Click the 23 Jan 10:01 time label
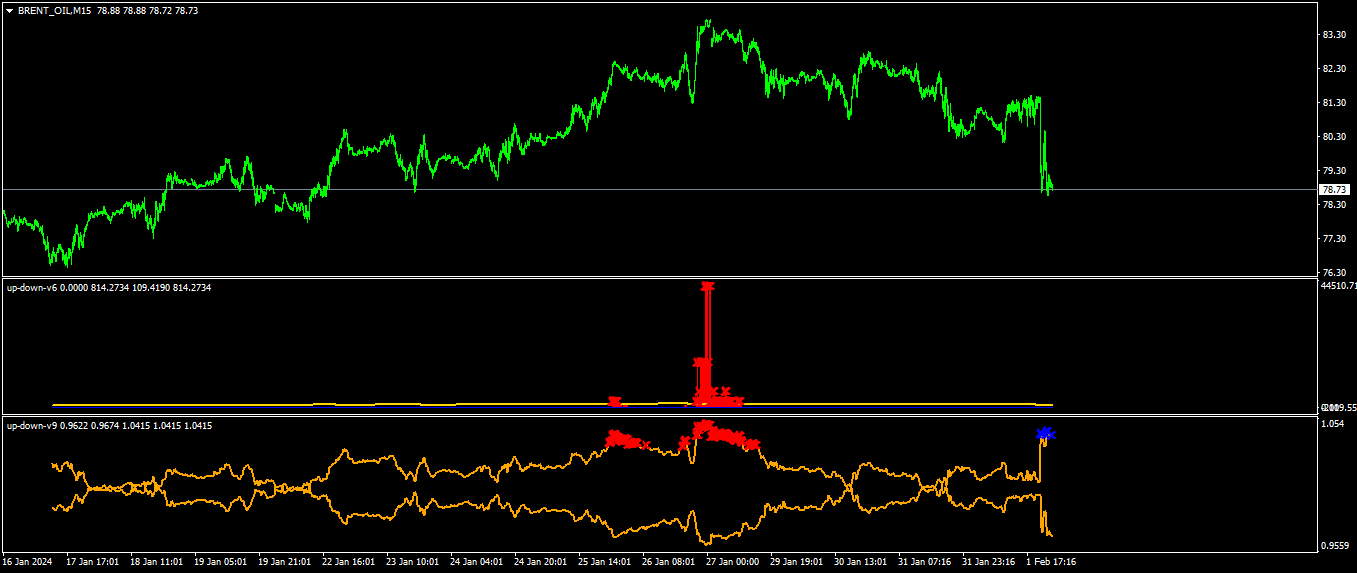 coord(413,562)
